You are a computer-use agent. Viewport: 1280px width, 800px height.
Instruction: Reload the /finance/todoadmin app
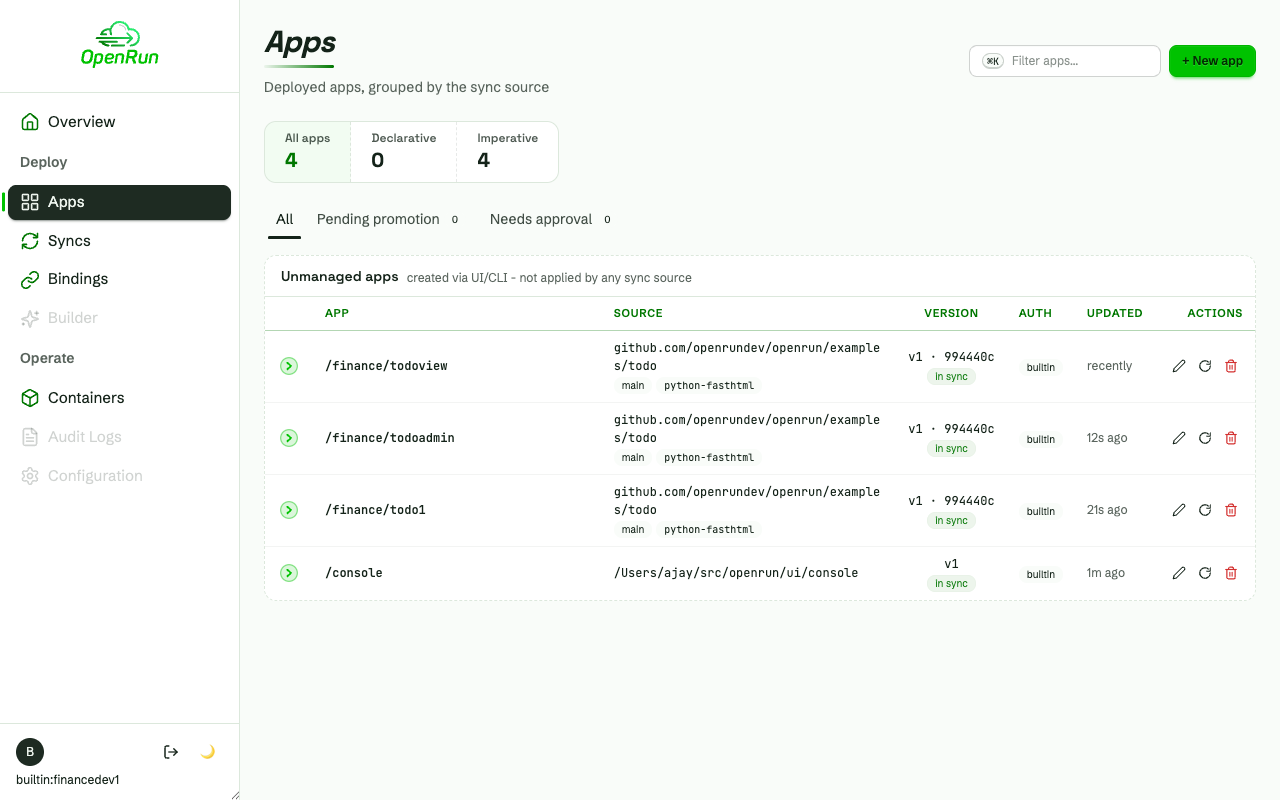coord(1205,438)
